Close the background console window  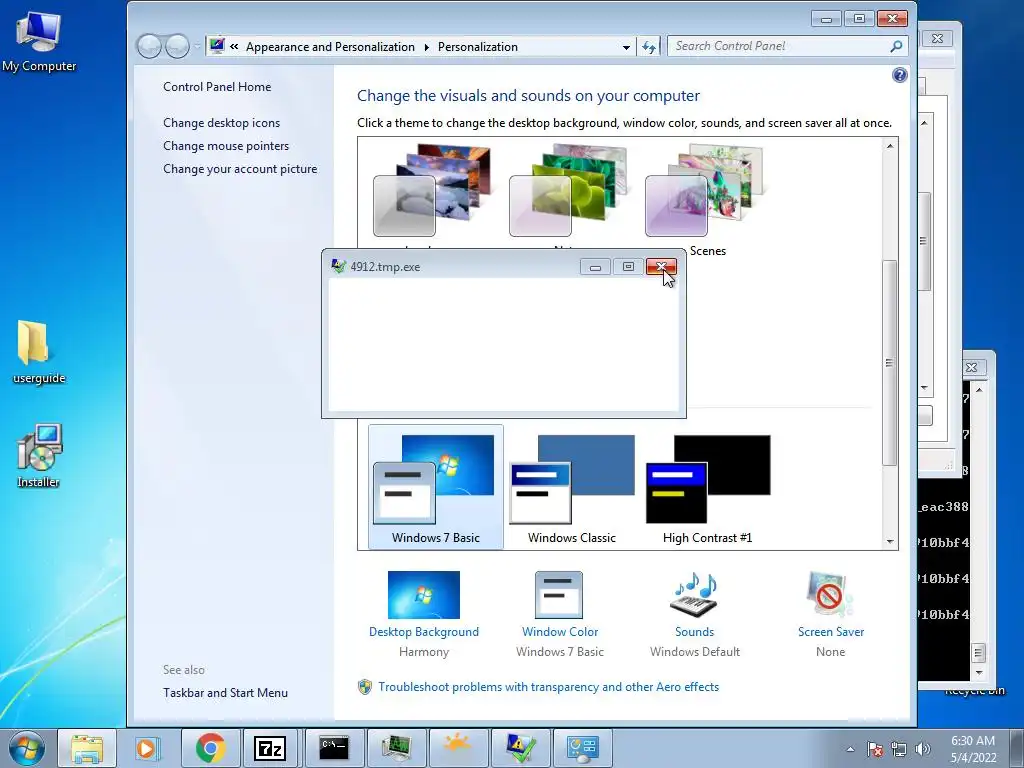[x=971, y=367]
